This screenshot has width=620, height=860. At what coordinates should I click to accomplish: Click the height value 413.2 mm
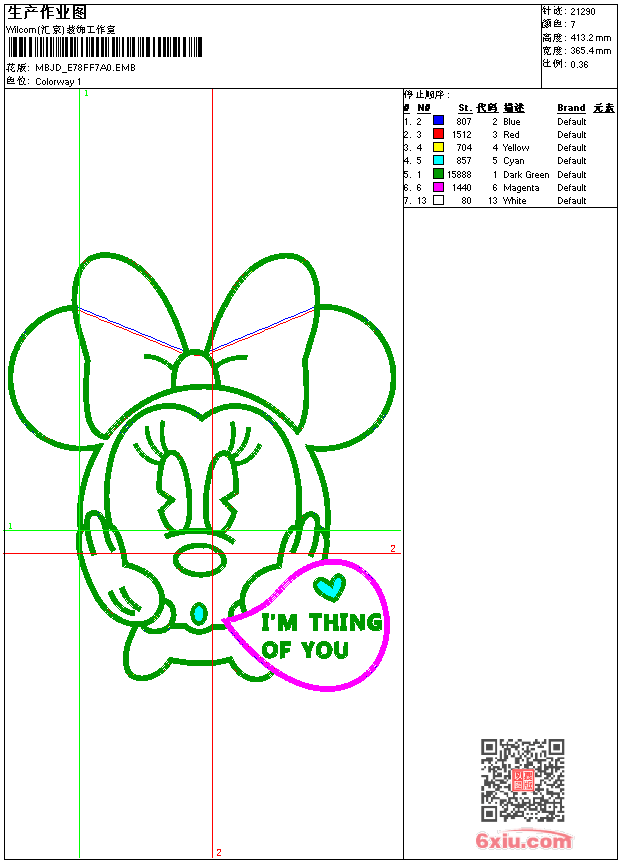(590, 38)
